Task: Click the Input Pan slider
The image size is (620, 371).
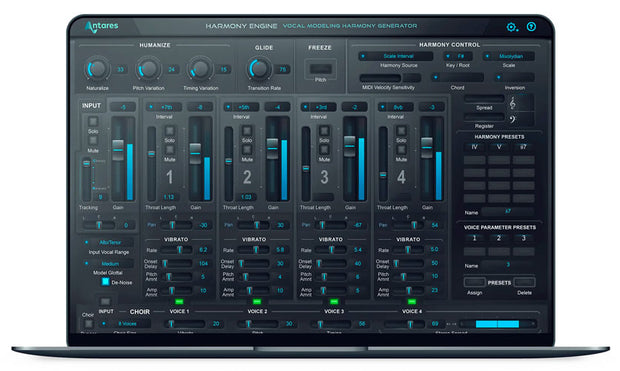Action: tap(99, 225)
